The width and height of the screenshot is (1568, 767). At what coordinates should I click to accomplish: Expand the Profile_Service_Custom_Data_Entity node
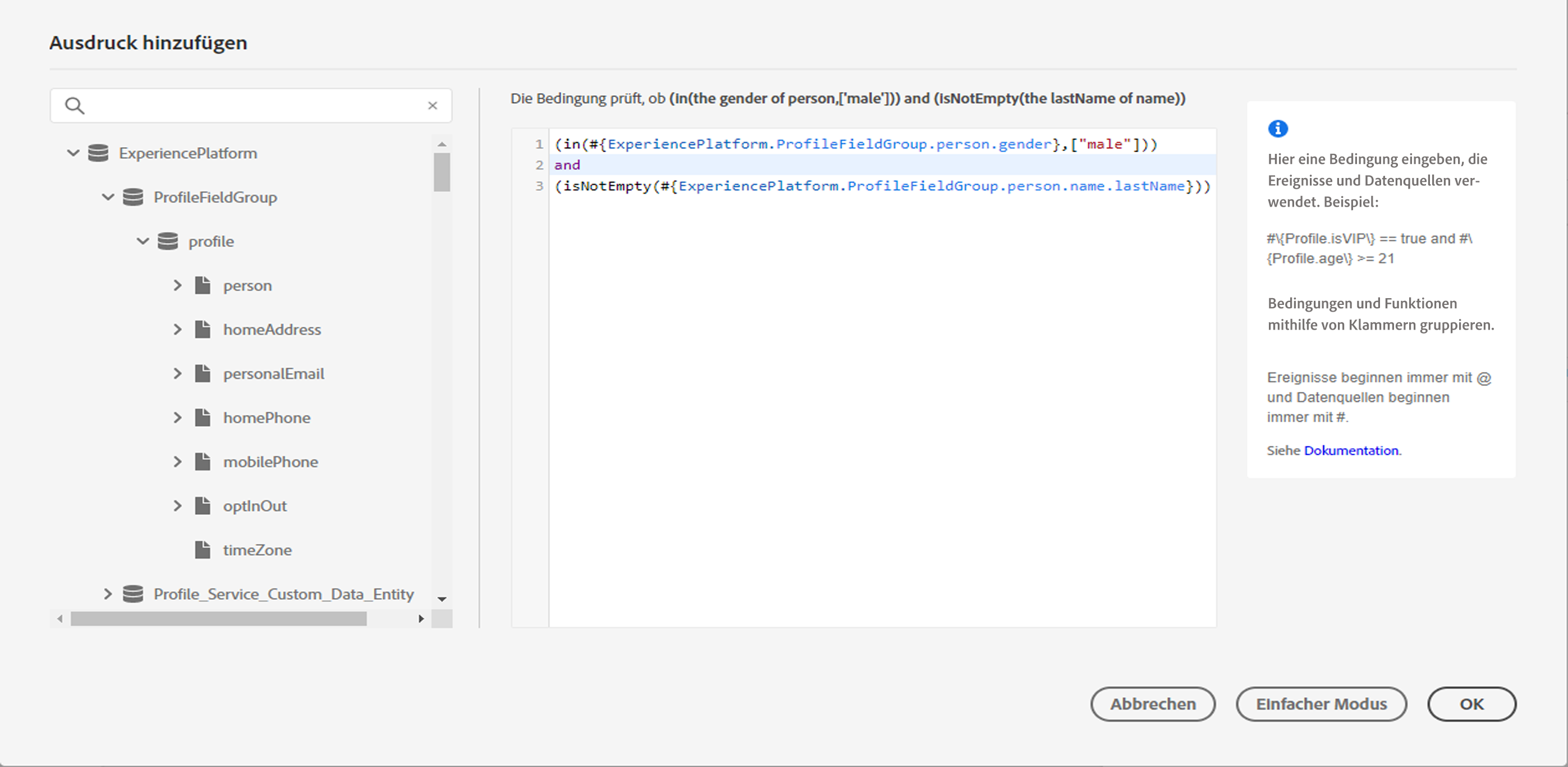108,594
